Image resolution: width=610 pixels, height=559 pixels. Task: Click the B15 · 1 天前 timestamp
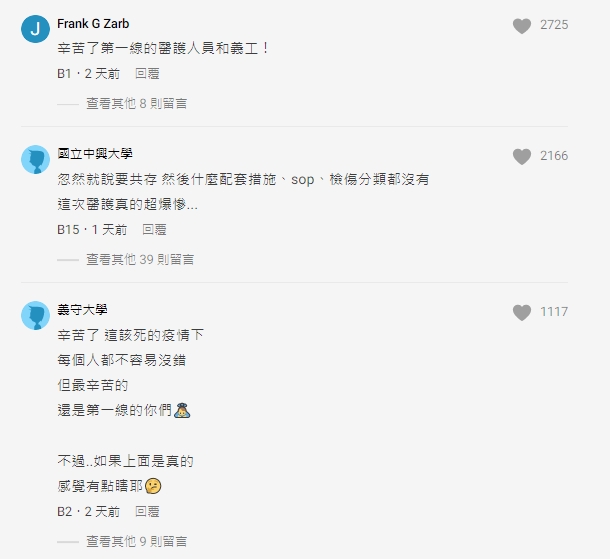click(x=92, y=230)
